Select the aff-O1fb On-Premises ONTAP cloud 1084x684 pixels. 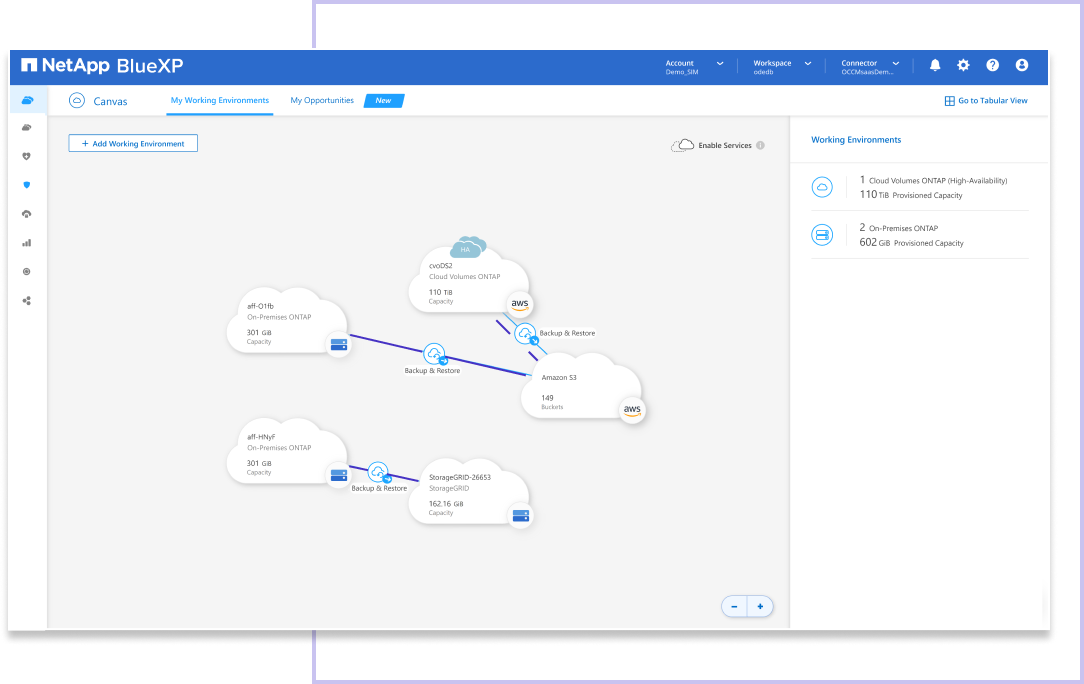coord(285,320)
